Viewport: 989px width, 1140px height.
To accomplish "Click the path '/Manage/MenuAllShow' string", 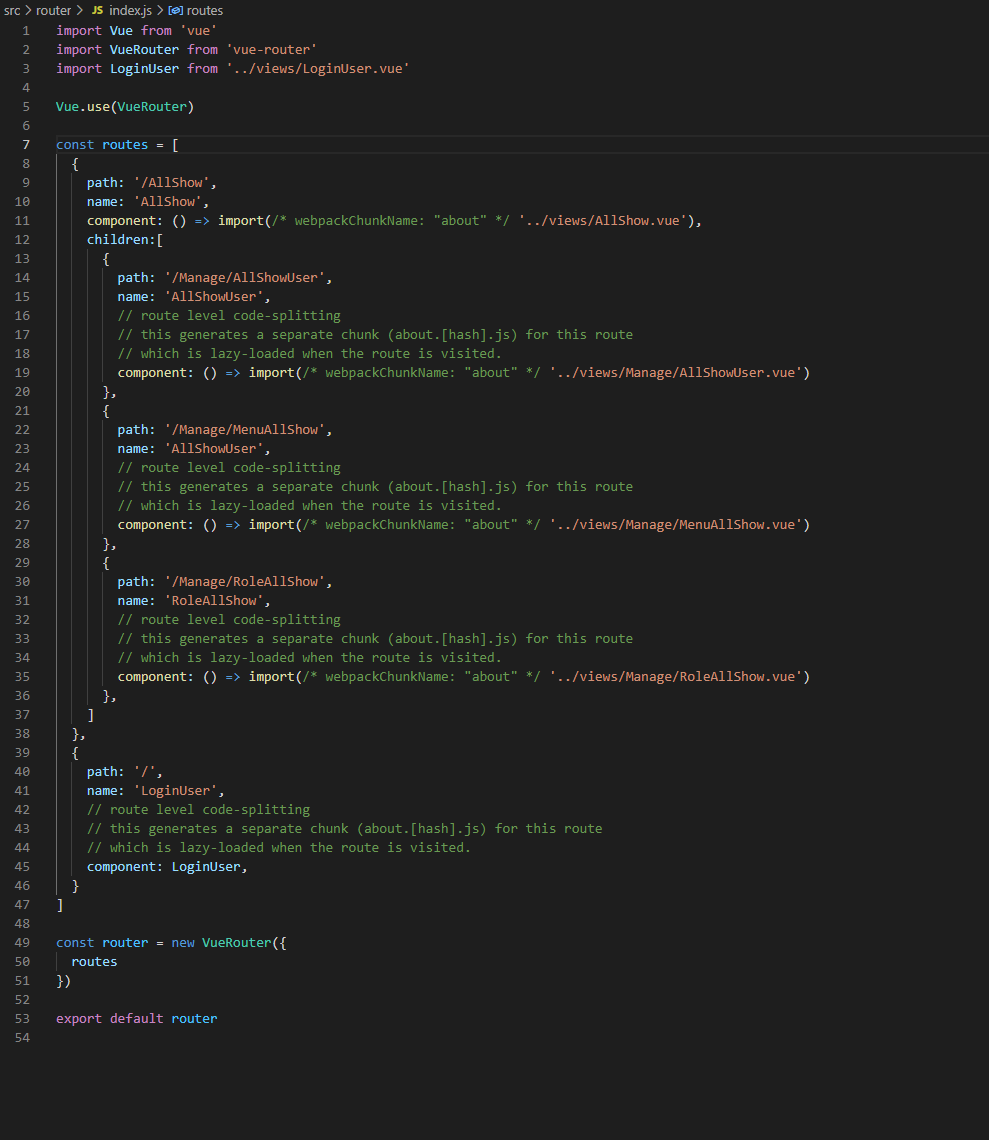I will 245,430.
